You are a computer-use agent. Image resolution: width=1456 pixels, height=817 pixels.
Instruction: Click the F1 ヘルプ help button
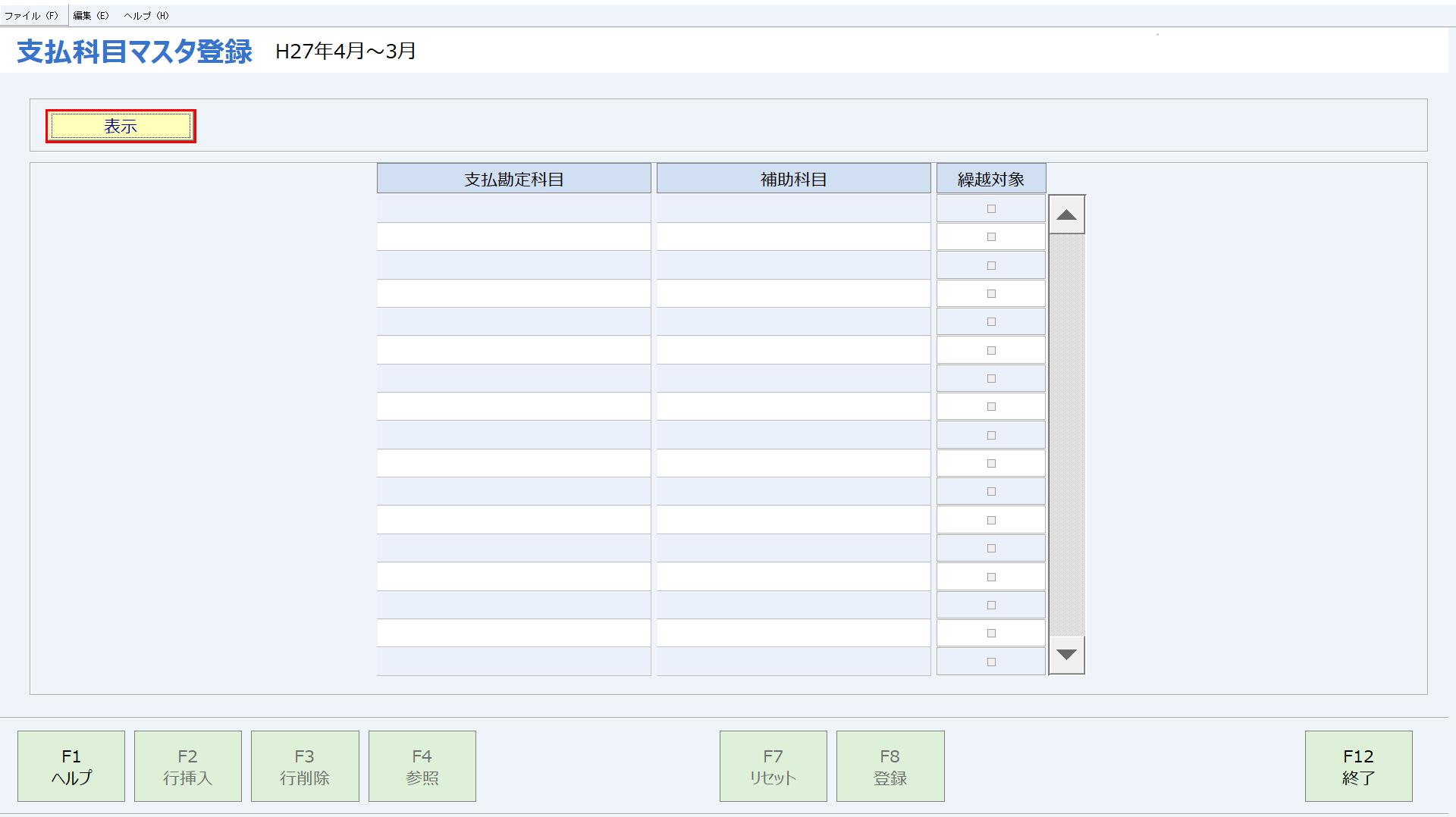(71, 765)
